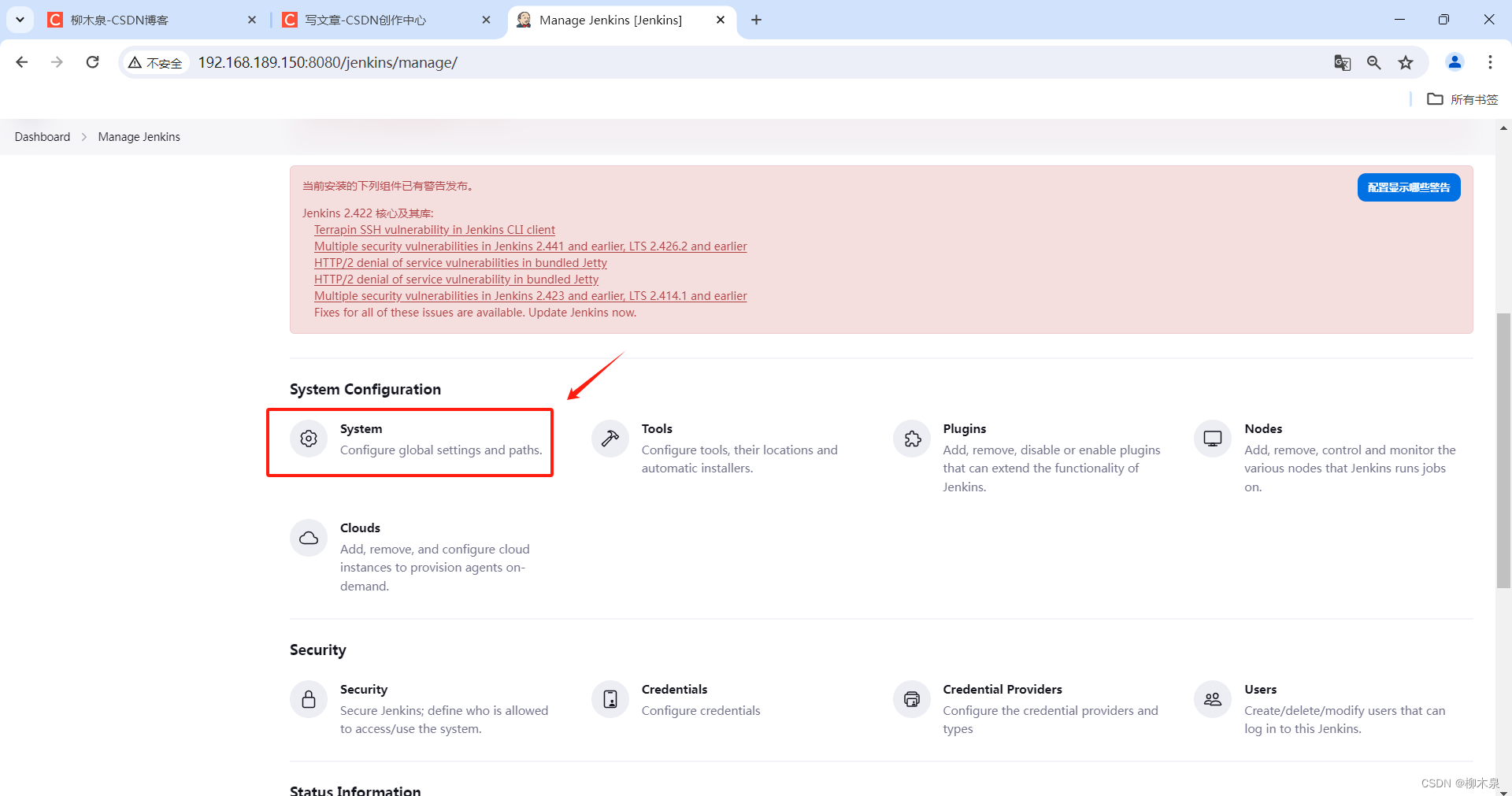Close the Manage Jenkins tab
1512x796 pixels.
(721, 20)
